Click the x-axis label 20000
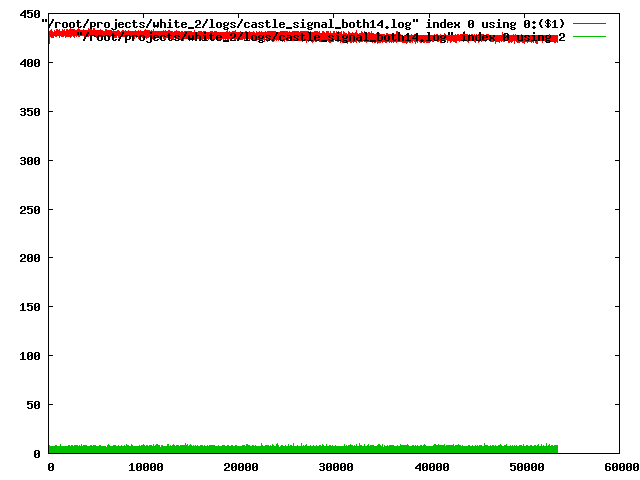Viewport: 640px width, 480px height. 241,467
